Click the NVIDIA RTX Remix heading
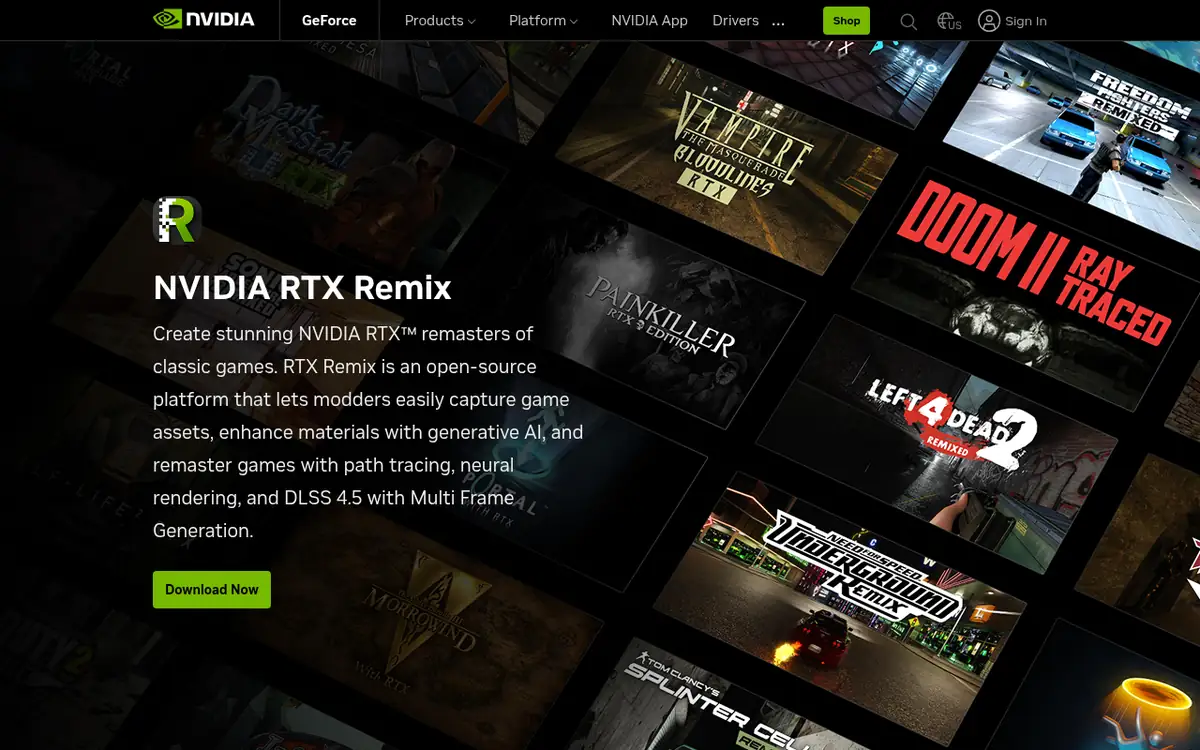The height and width of the screenshot is (750, 1200). (x=302, y=288)
